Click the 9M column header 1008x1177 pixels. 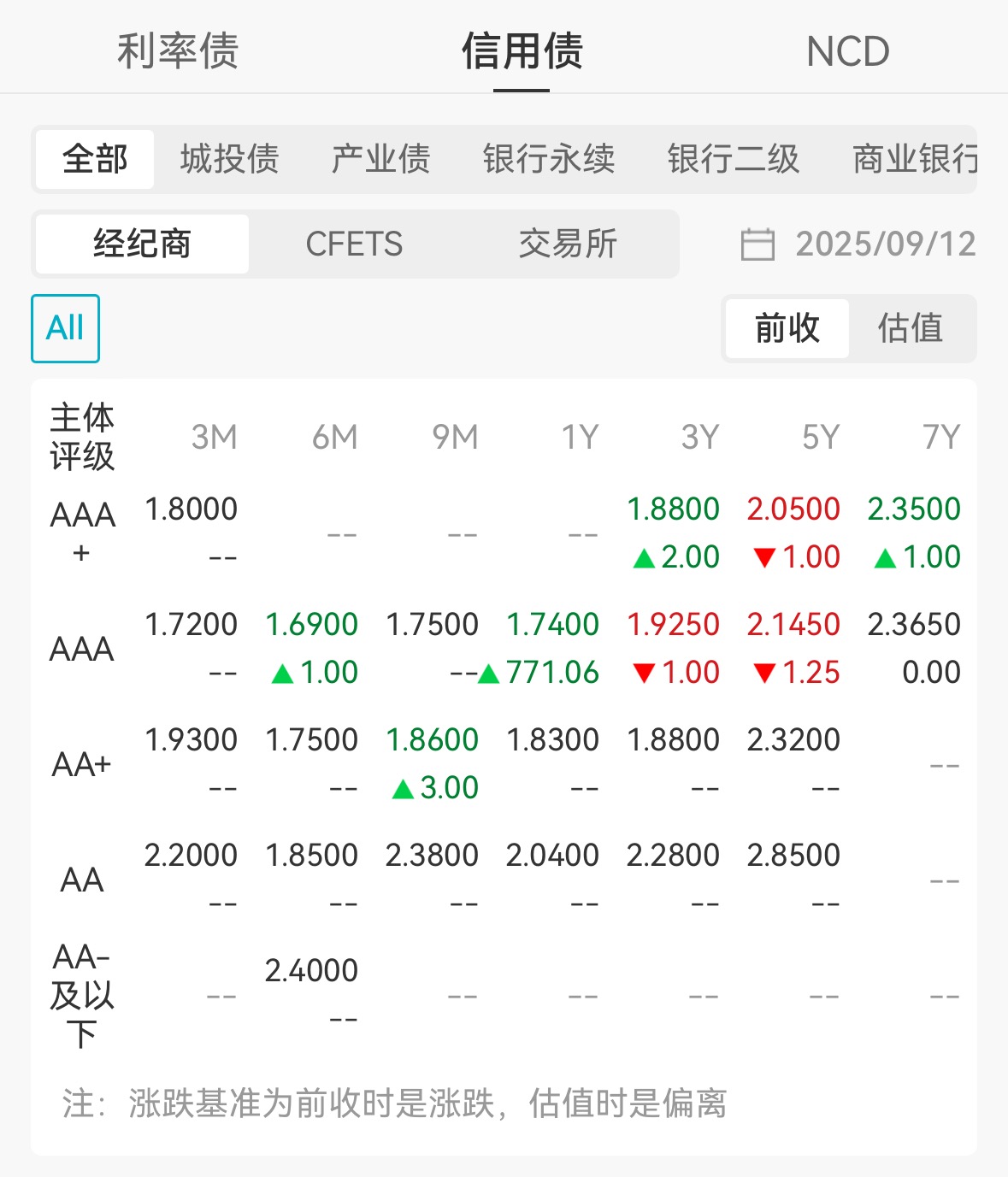point(456,437)
